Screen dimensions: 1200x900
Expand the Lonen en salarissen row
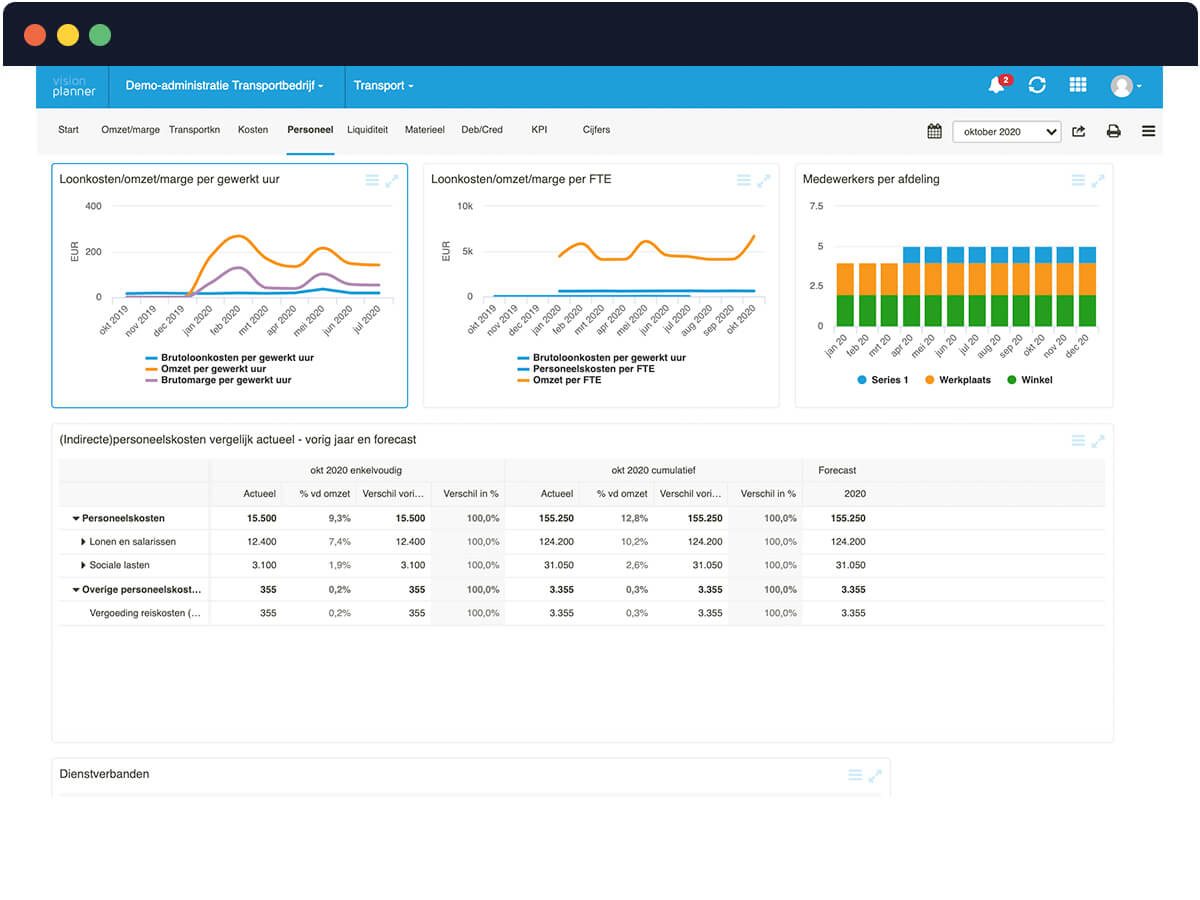pos(83,542)
